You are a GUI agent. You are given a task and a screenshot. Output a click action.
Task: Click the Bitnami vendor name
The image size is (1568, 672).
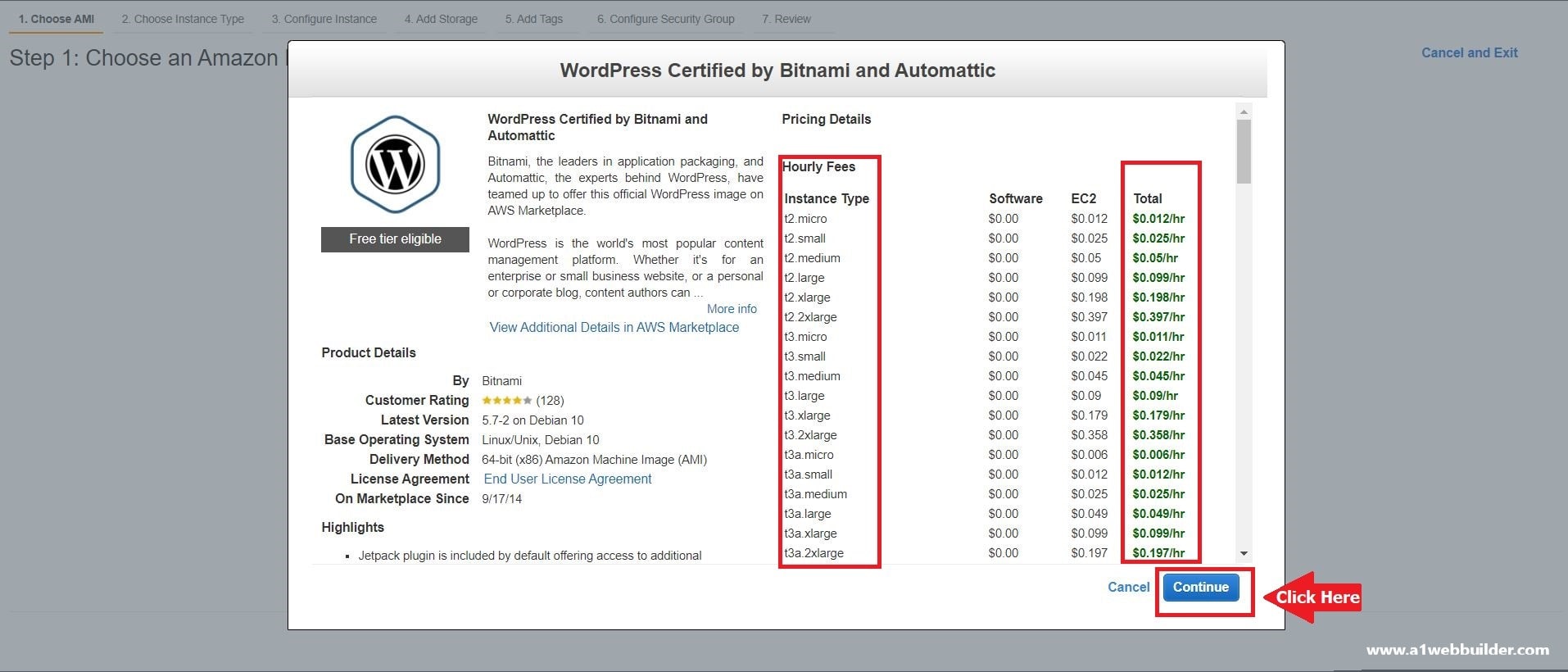coord(501,381)
